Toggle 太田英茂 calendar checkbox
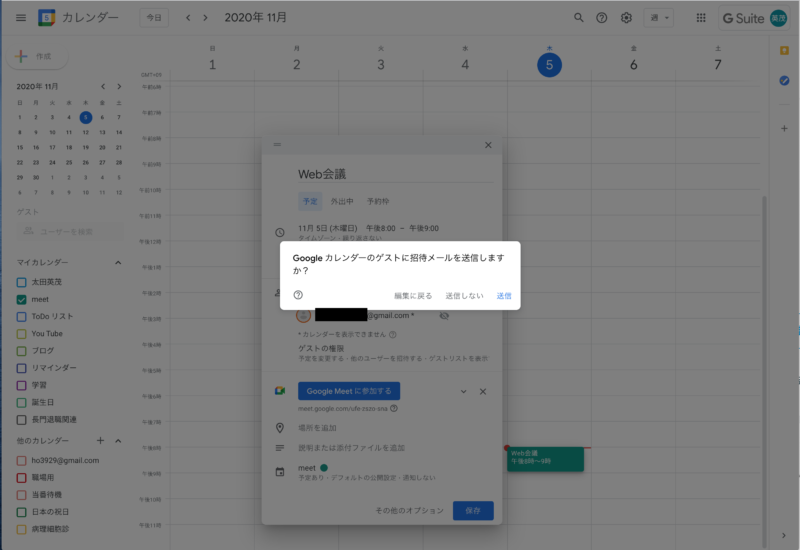The width and height of the screenshot is (800, 550). tap(21, 282)
